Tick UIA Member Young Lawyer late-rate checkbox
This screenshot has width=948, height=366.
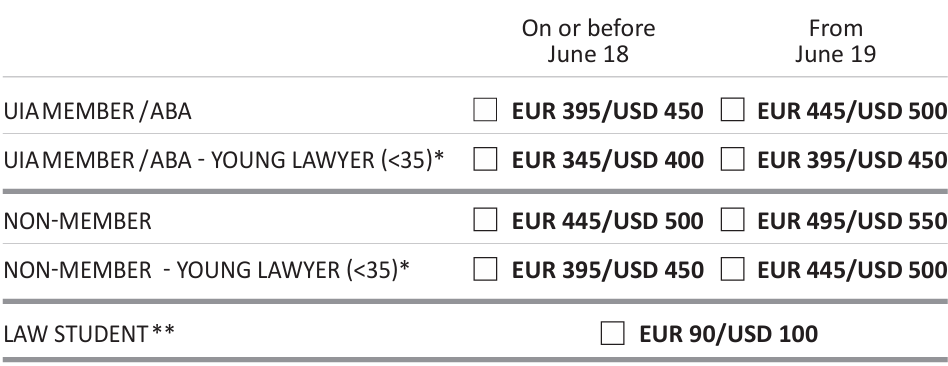[732, 160]
